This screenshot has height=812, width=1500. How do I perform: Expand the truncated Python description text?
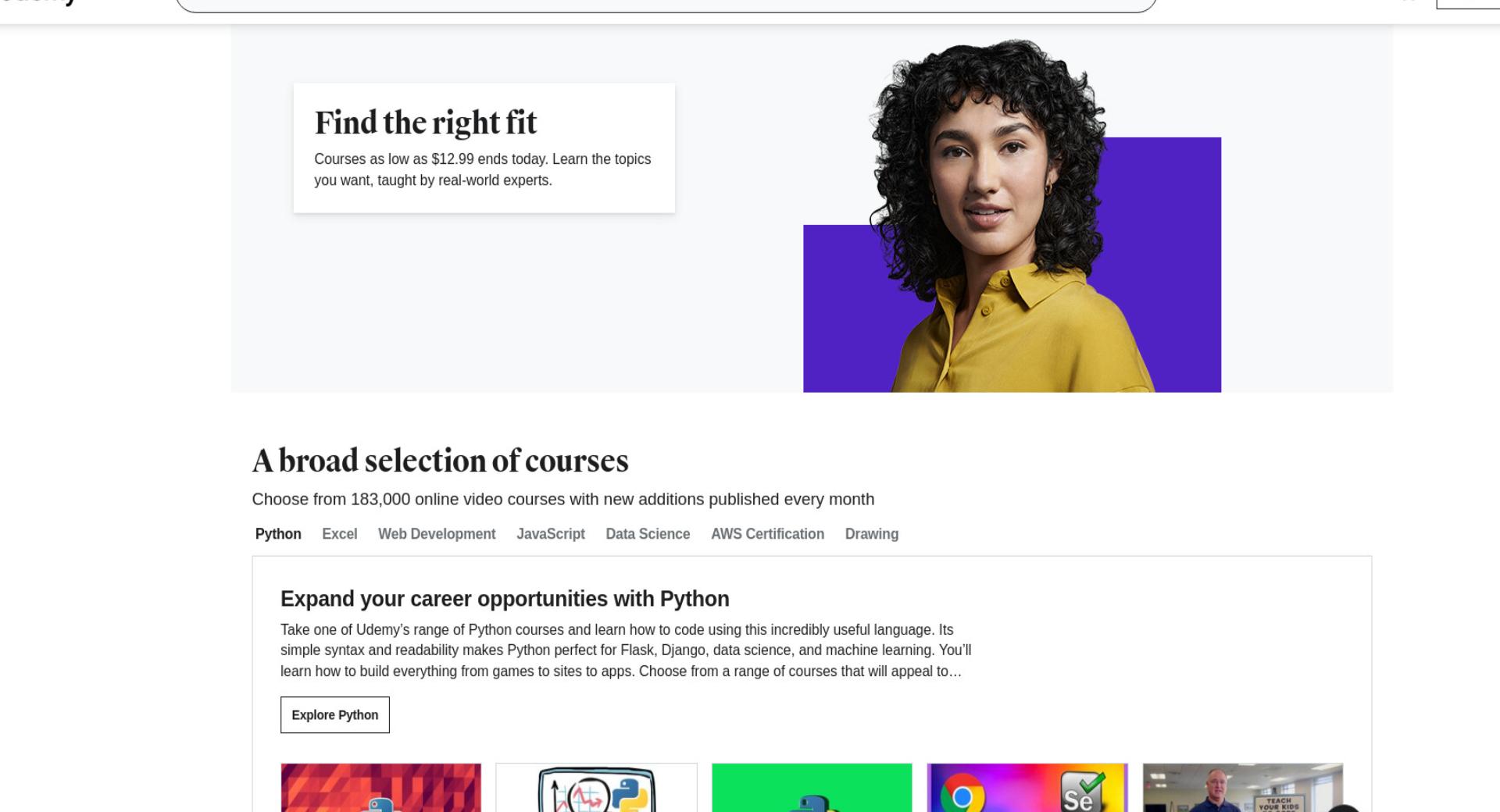625,650
